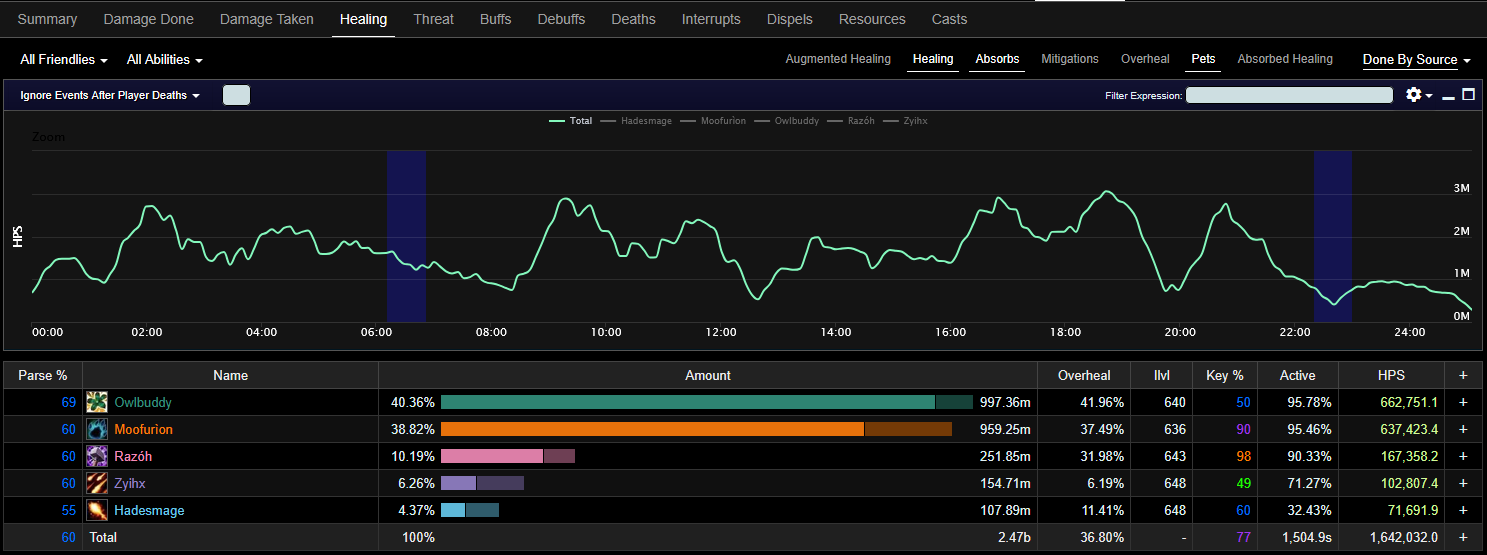Toggle the Healing filter option

click(933, 59)
